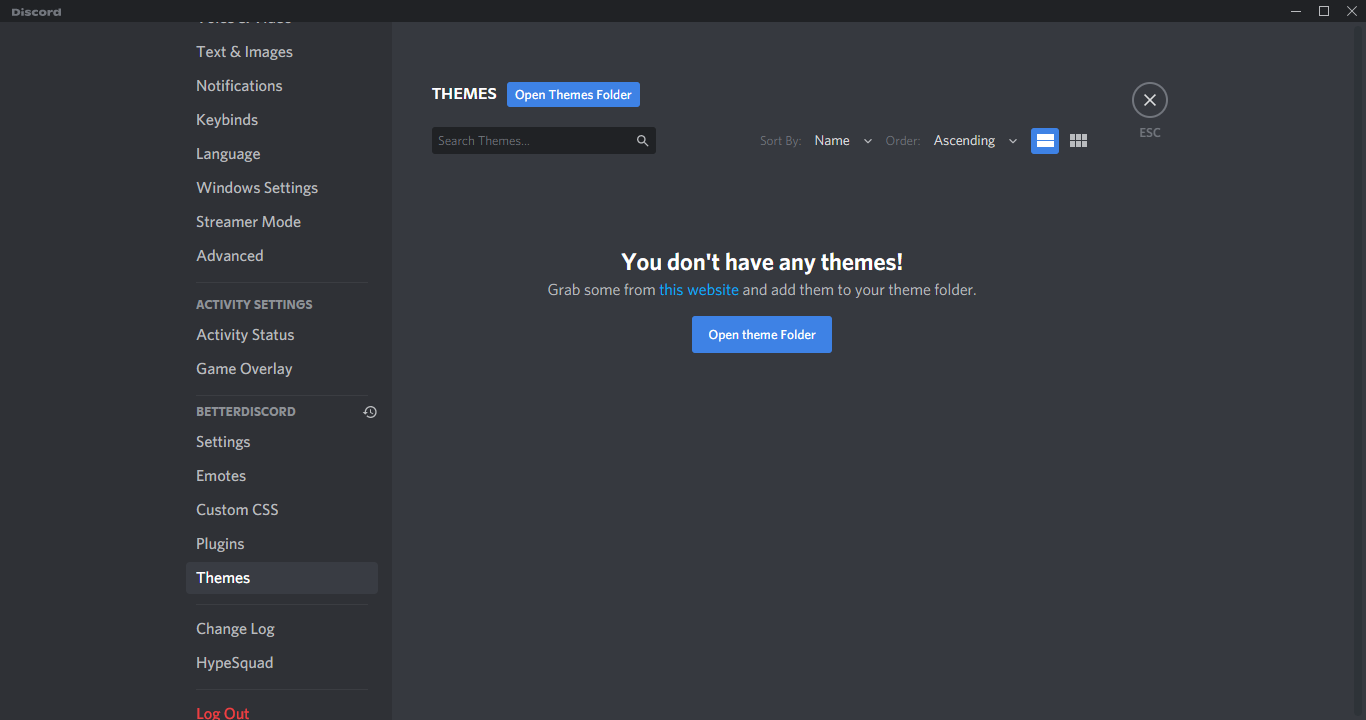
Task: Select Custom CSS in the sidebar
Action: click(x=237, y=510)
